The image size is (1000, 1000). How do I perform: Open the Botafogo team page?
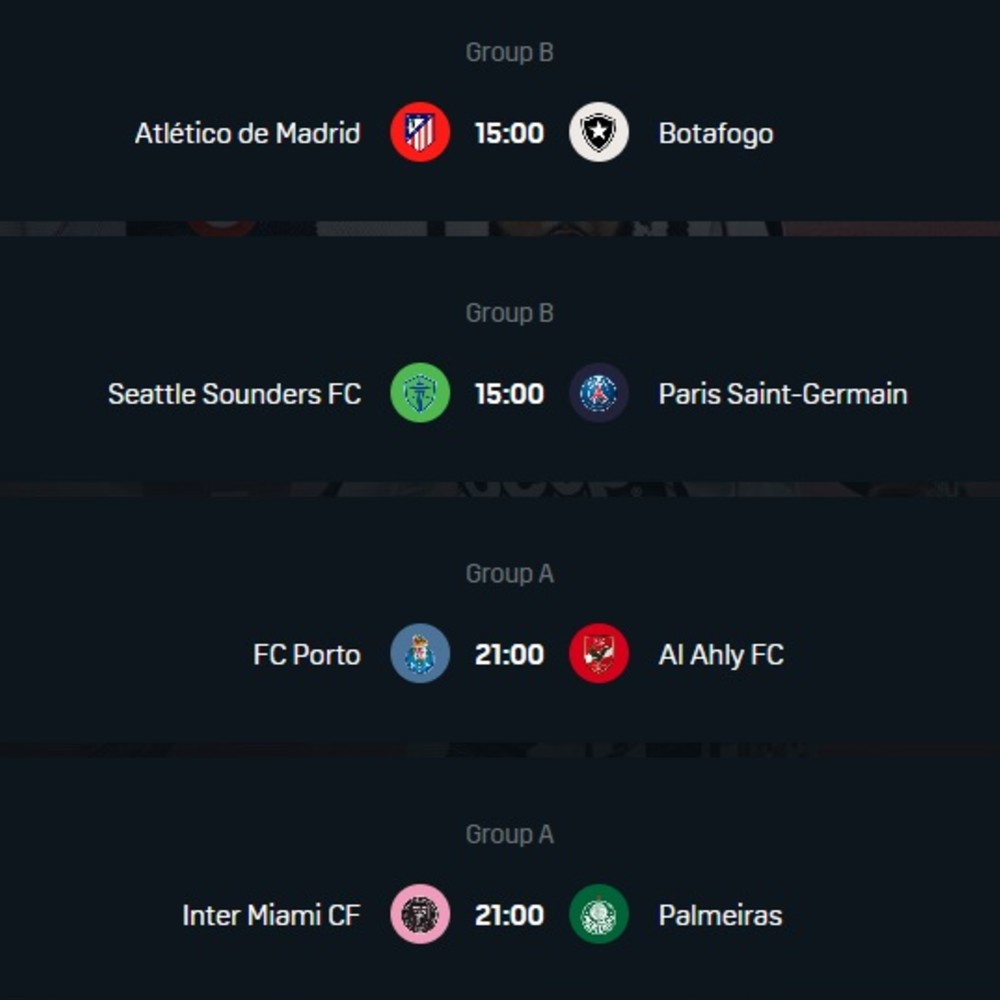tap(714, 133)
